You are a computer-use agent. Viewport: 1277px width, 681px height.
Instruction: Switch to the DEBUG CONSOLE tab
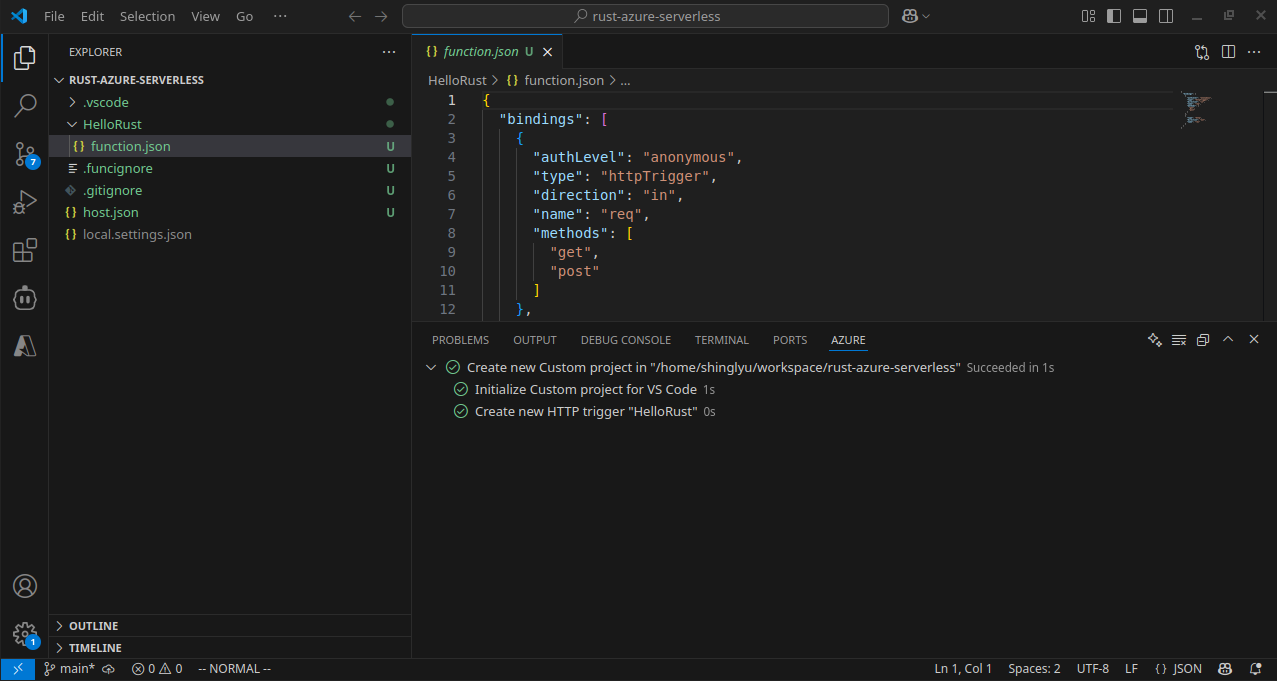tap(626, 340)
